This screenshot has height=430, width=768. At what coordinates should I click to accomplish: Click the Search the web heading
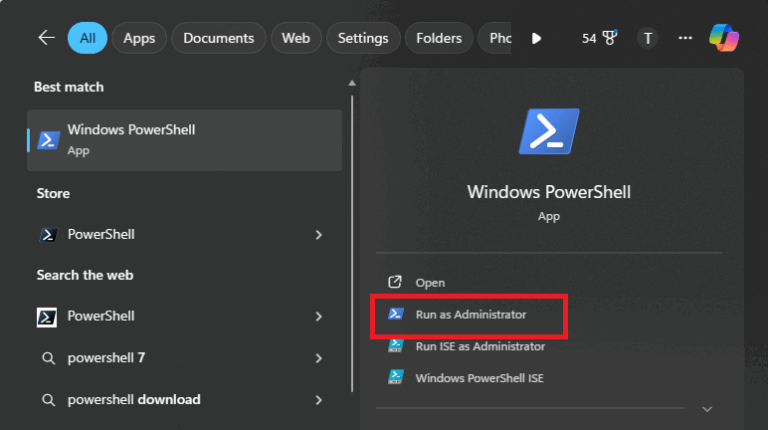coord(85,275)
